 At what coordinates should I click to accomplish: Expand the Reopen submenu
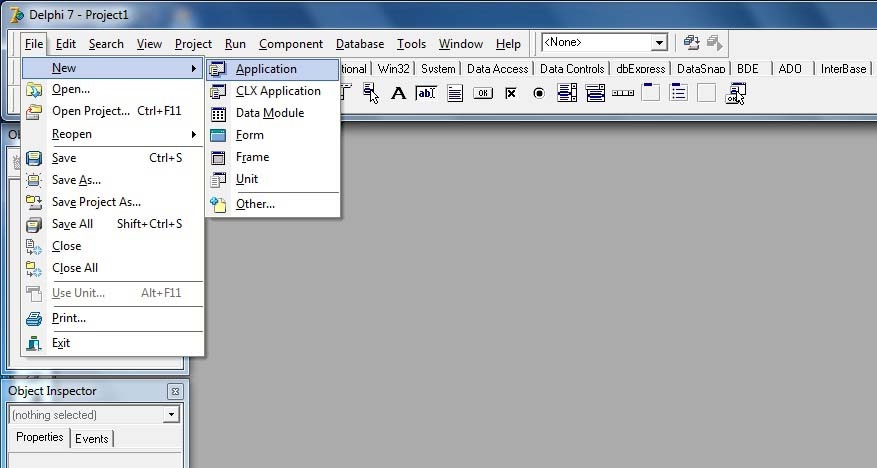click(112, 134)
